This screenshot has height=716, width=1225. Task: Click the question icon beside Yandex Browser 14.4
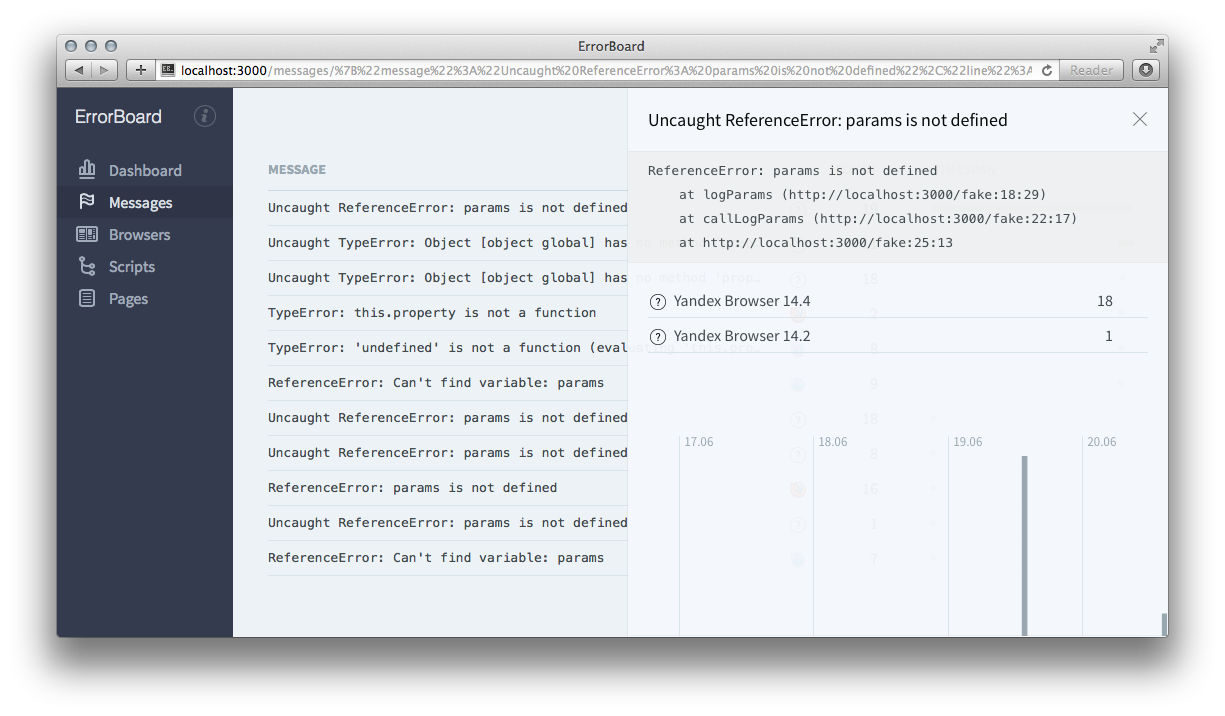pyautogui.click(x=658, y=302)
